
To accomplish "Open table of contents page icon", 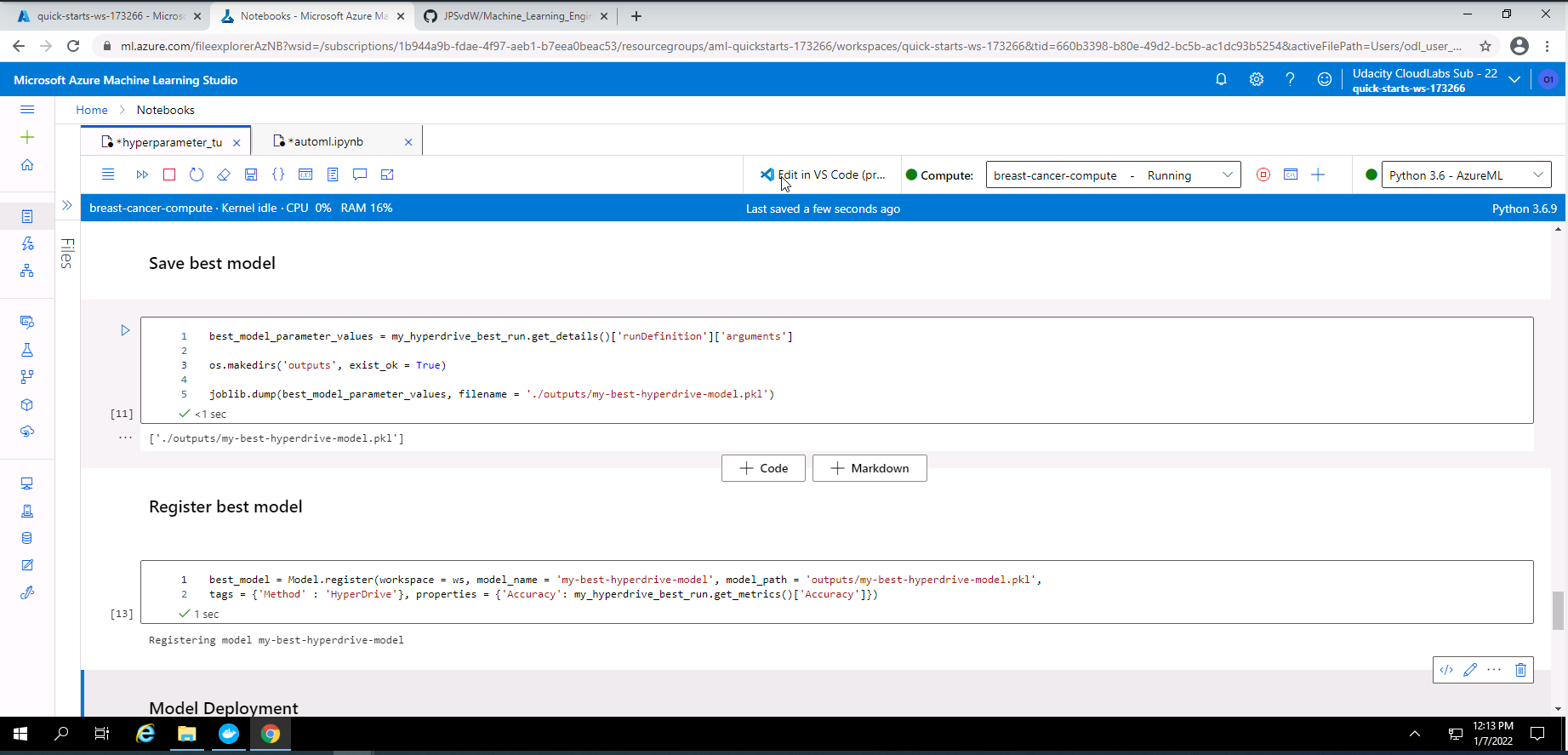I will pyautogui.click(x=333, y=174).
